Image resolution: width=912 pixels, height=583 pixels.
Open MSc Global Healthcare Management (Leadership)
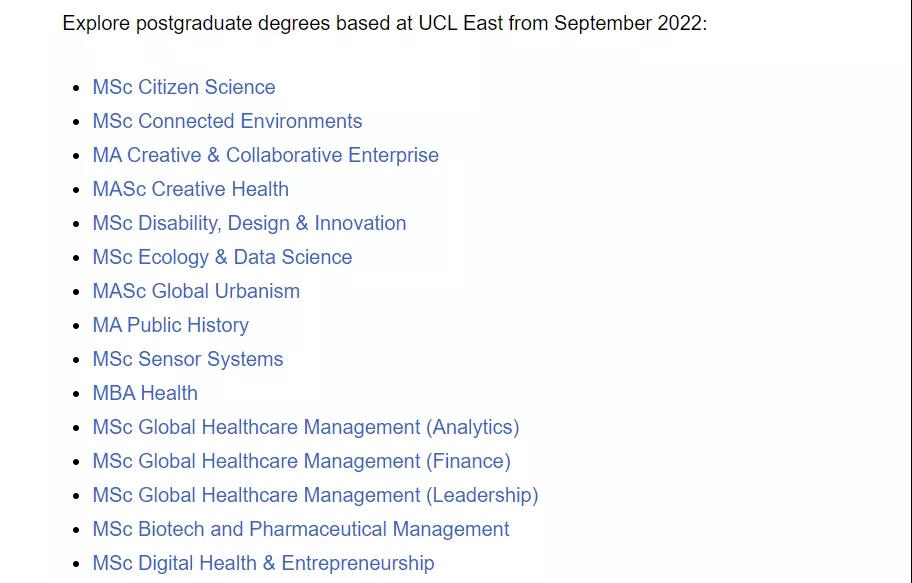coord(315,495)
